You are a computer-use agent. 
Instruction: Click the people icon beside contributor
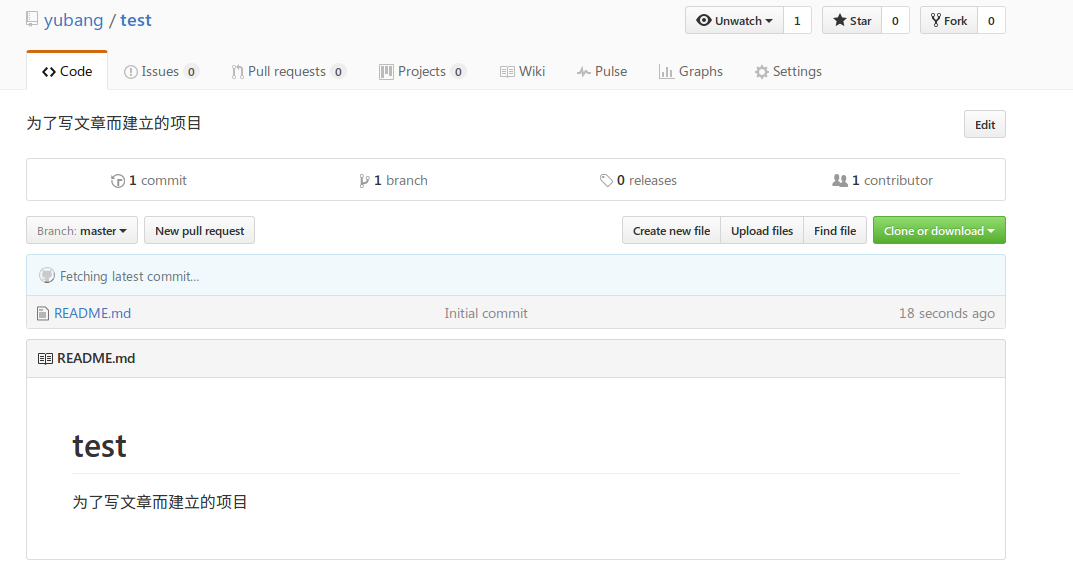(840, 181)
